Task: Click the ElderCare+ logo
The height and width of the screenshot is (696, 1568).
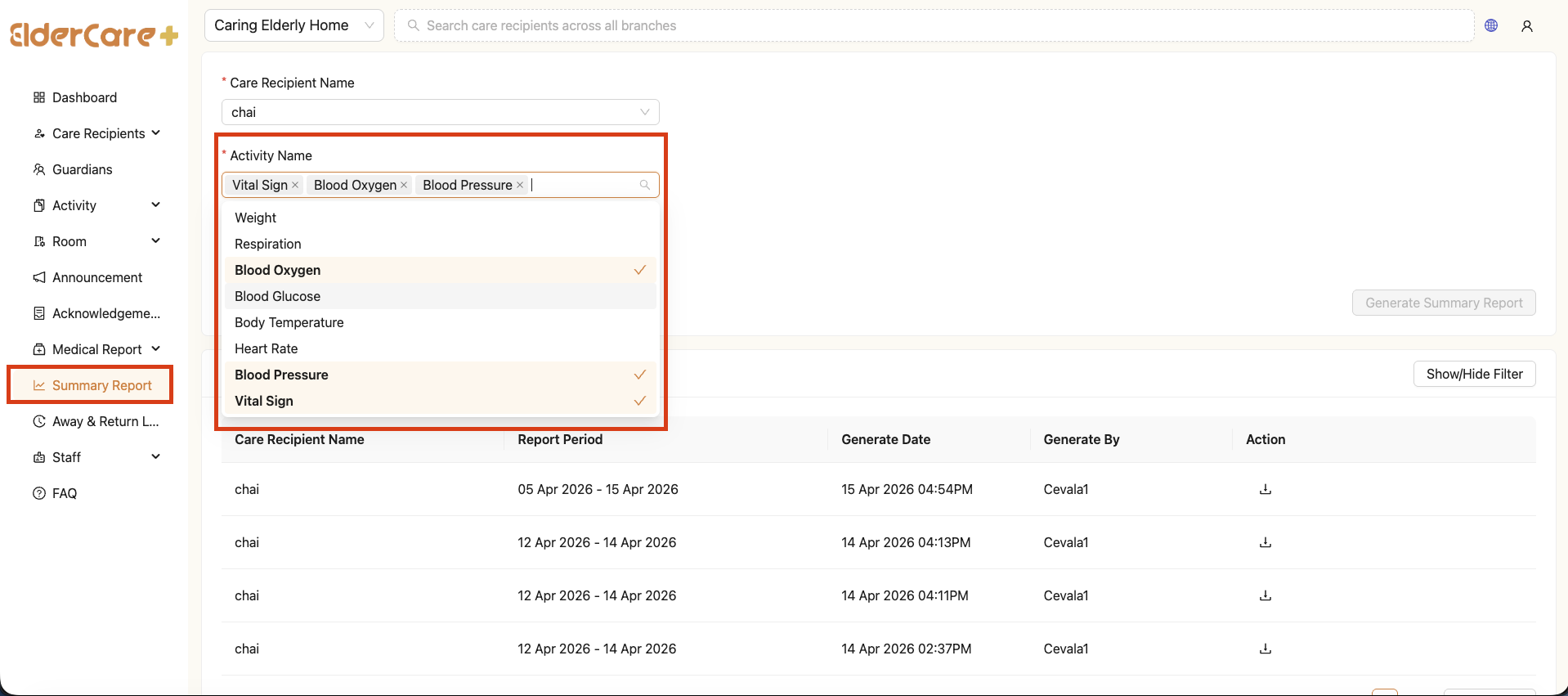Action: pyautogui.click(x=93, y=35)
